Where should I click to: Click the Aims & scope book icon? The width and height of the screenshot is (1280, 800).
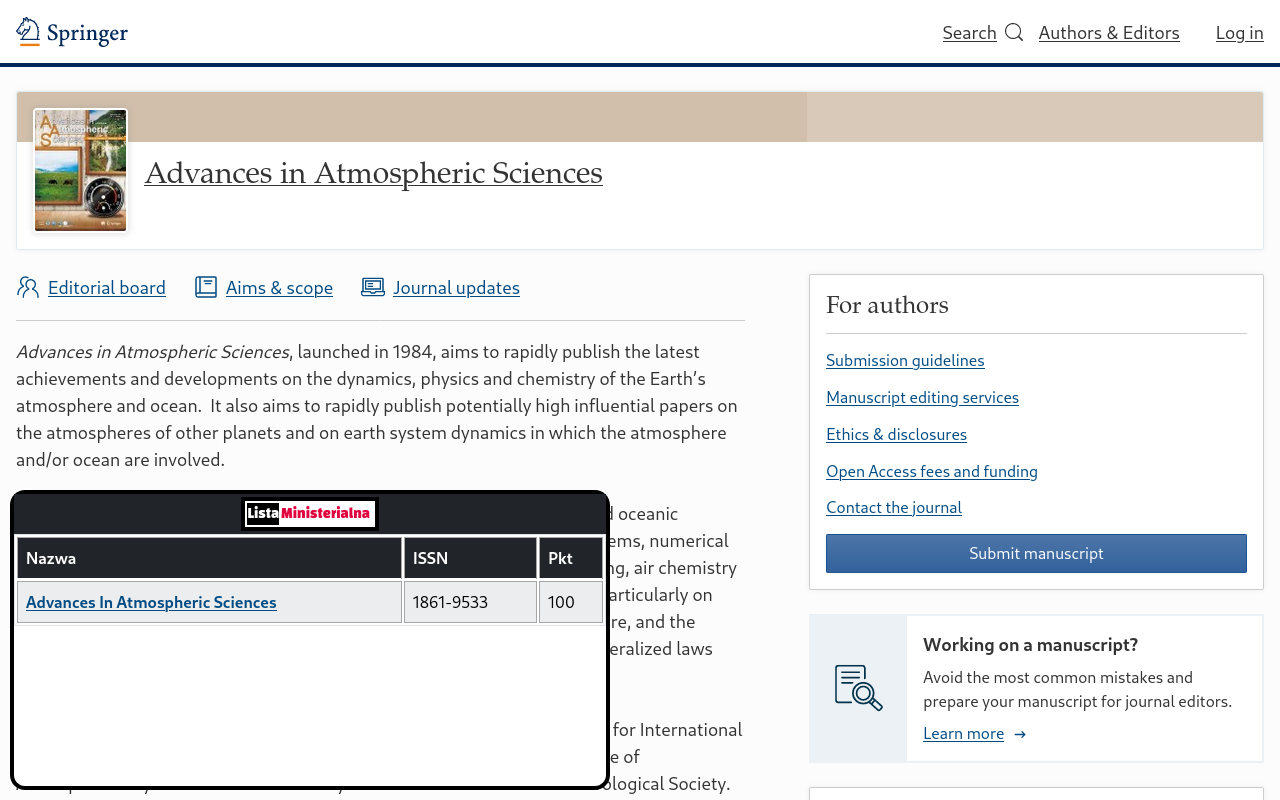(206, 288)
